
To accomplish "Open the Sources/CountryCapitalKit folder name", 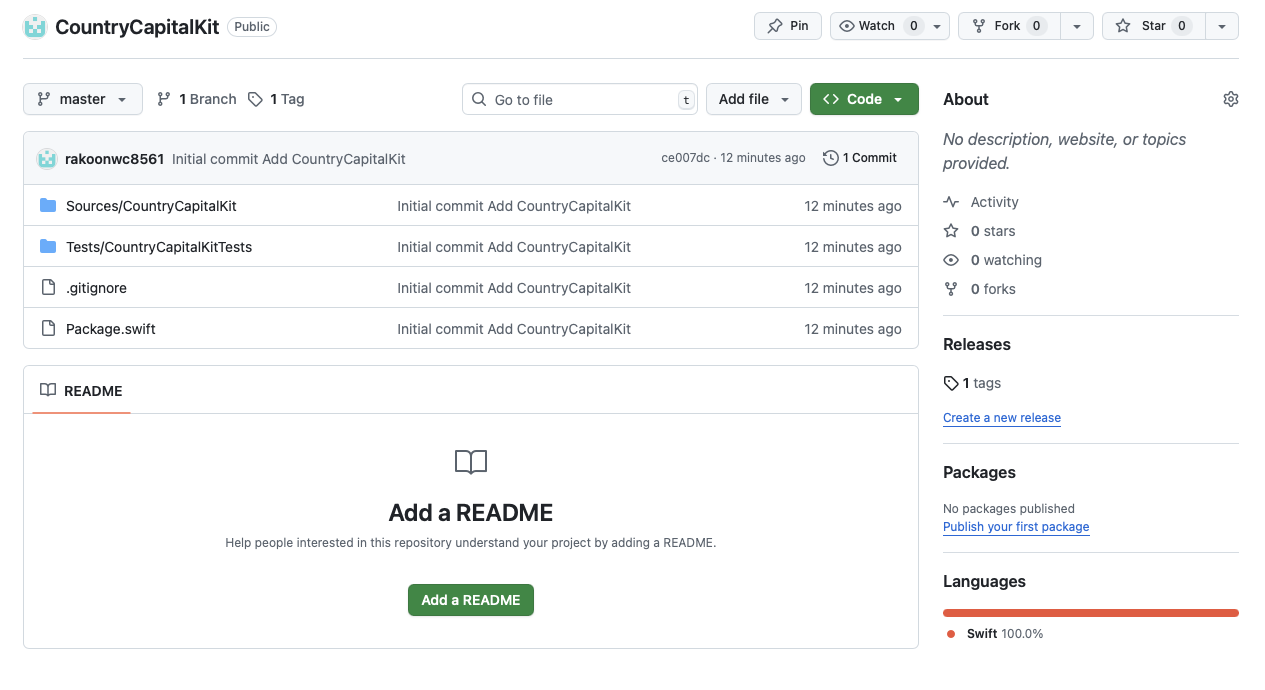I will tap(151, 206).
